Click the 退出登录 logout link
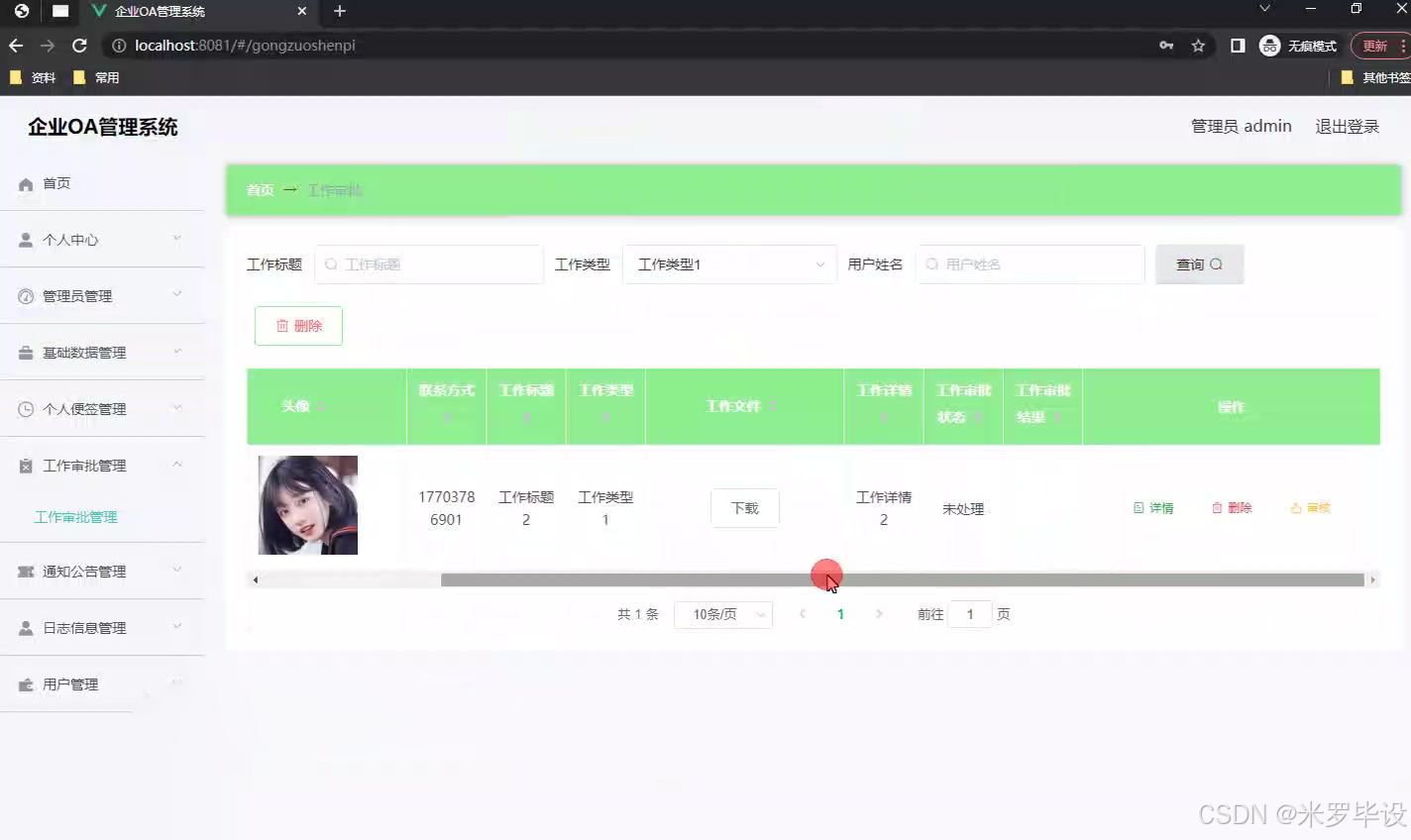This screenshot has width=1411, height=840. (1347, 126)
